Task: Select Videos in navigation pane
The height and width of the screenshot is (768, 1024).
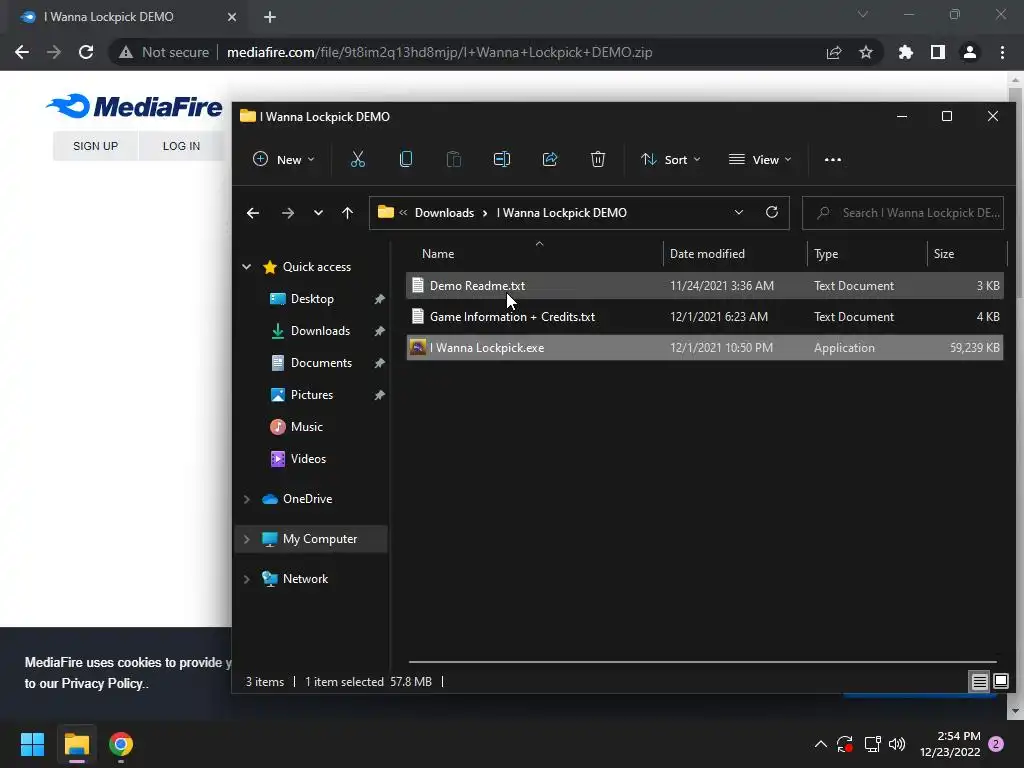Action: pos(308,458)
